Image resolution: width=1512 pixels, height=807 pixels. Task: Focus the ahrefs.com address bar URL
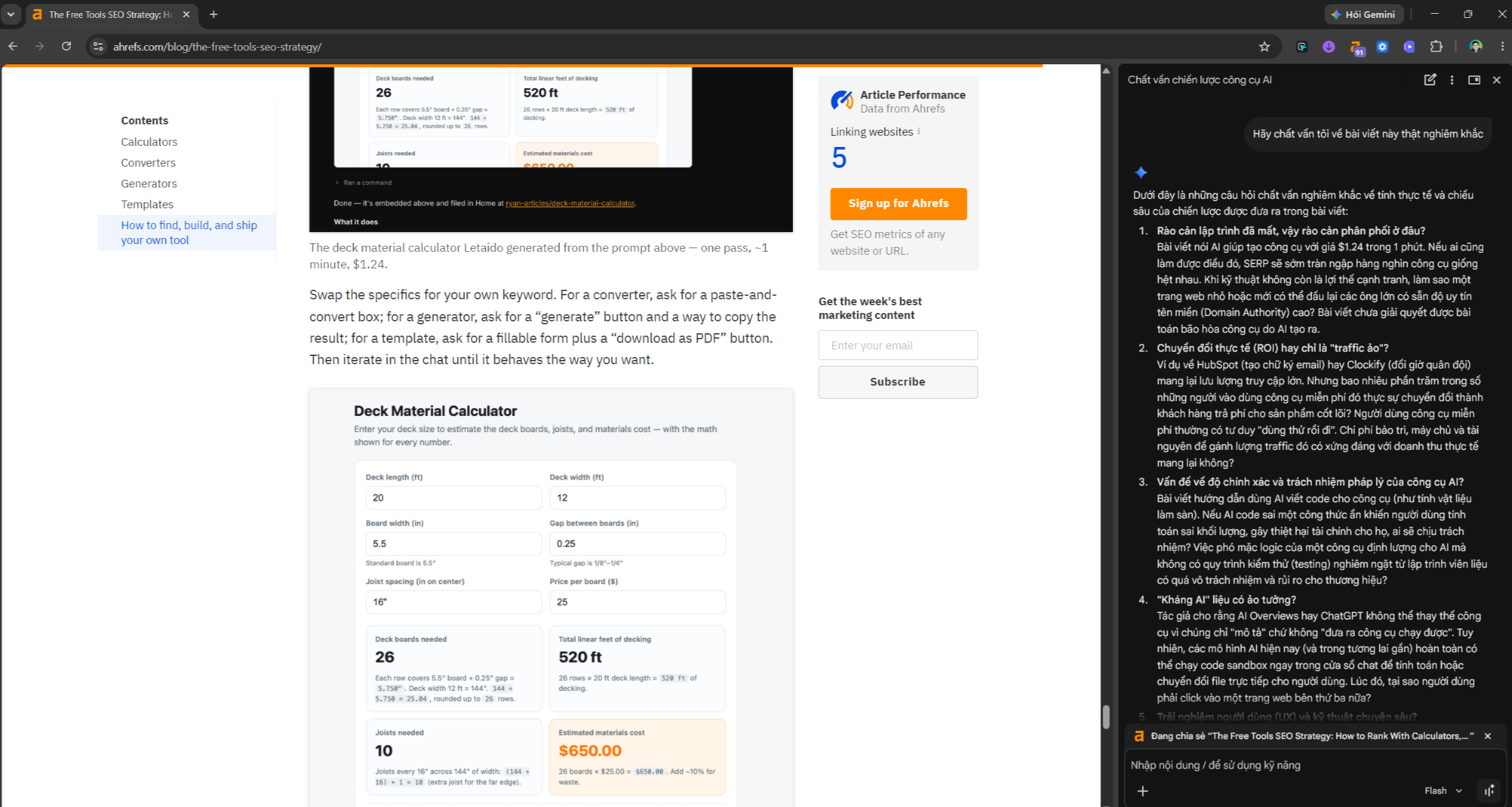click(217, 46)
